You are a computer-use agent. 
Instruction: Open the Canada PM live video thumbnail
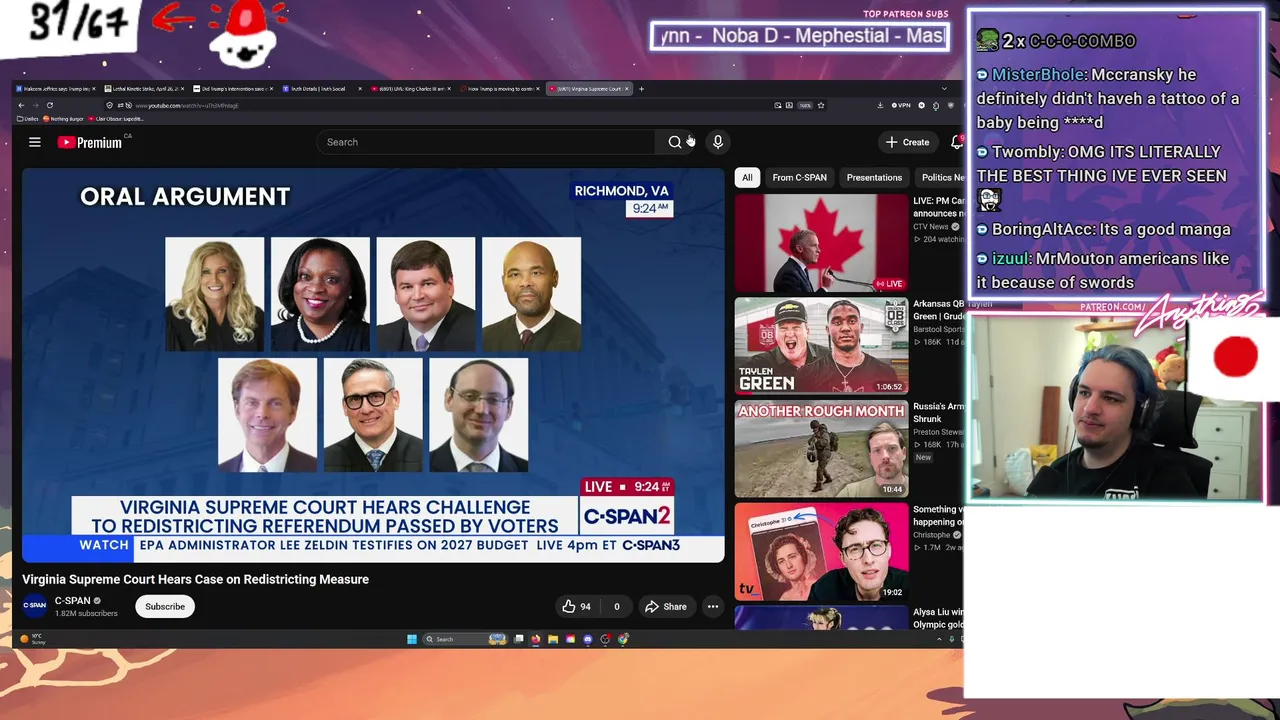pos(821,243)
